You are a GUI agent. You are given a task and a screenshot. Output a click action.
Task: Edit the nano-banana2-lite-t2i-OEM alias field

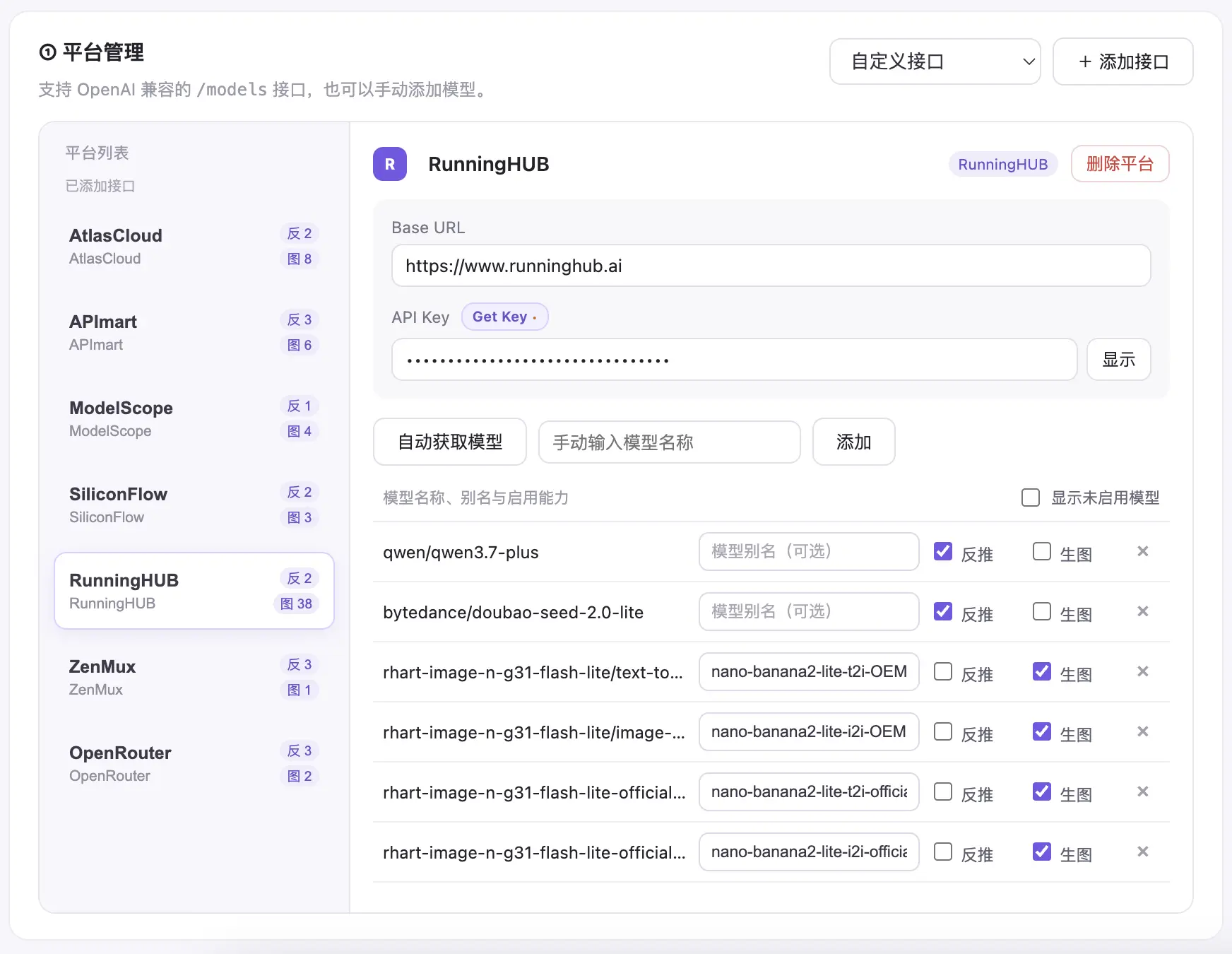click(x=809, y=671)
